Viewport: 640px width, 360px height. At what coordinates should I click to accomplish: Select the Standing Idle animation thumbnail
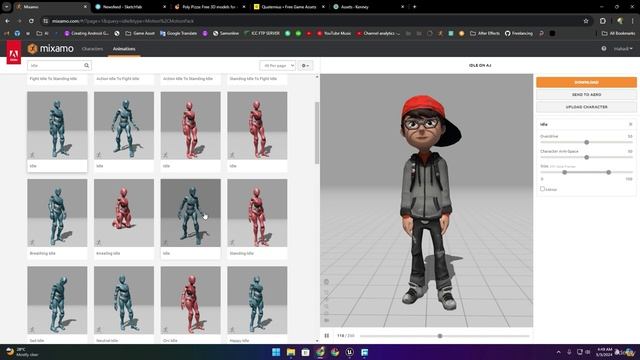[x=257, y=213]
